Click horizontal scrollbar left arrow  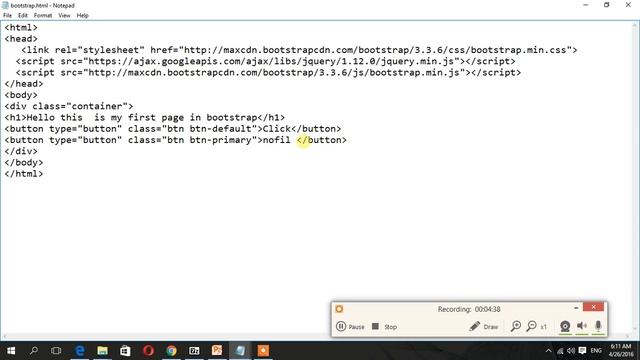coord(3,337)
